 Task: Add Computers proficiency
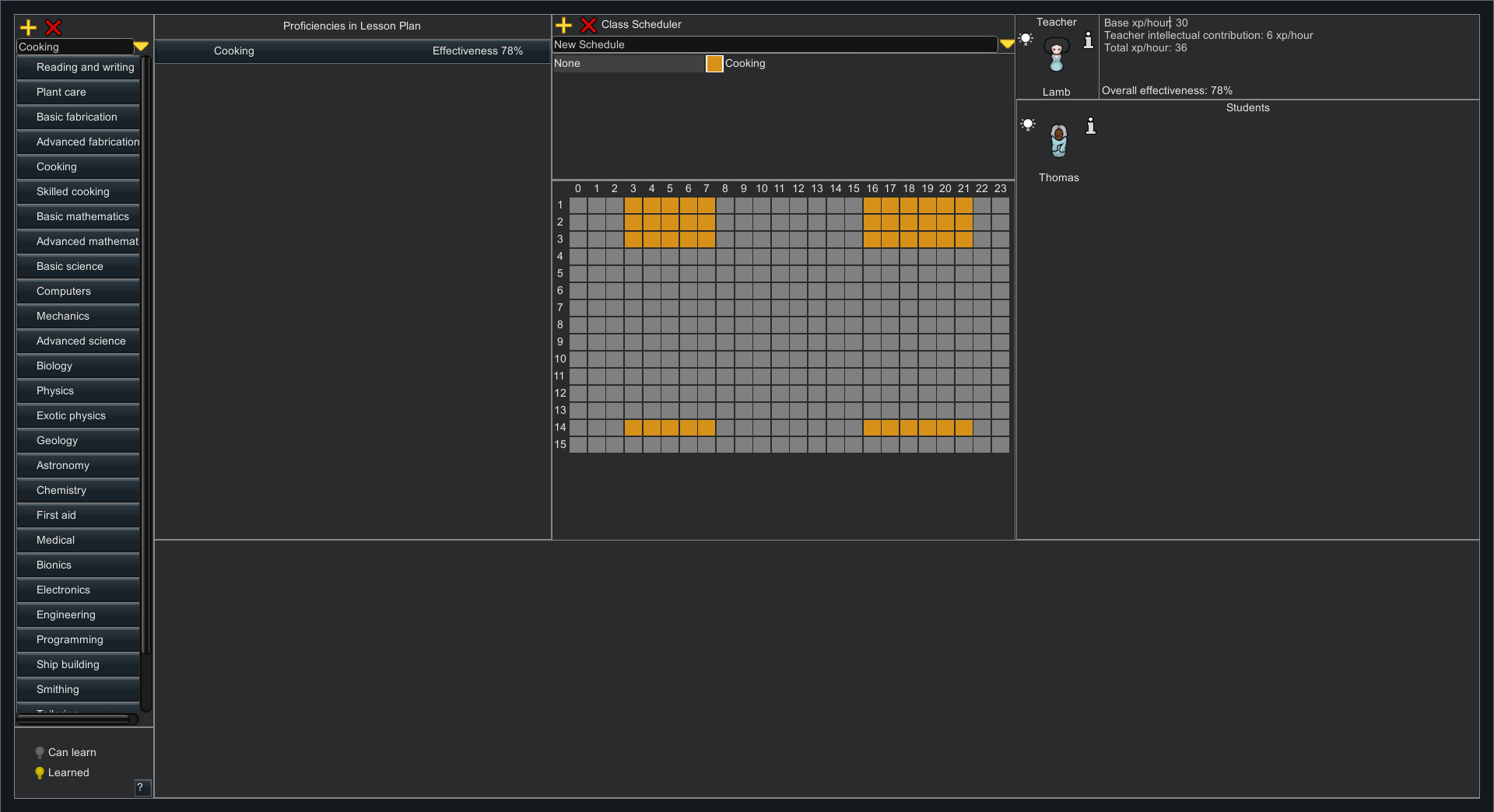pos(79,292)
